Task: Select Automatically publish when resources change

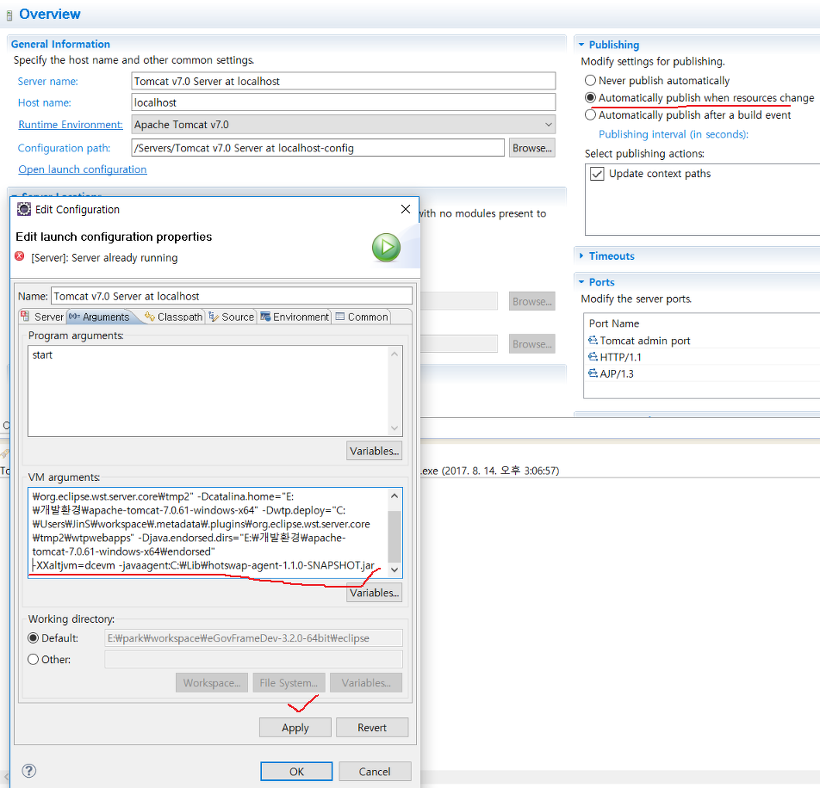Action: [590, 98]
